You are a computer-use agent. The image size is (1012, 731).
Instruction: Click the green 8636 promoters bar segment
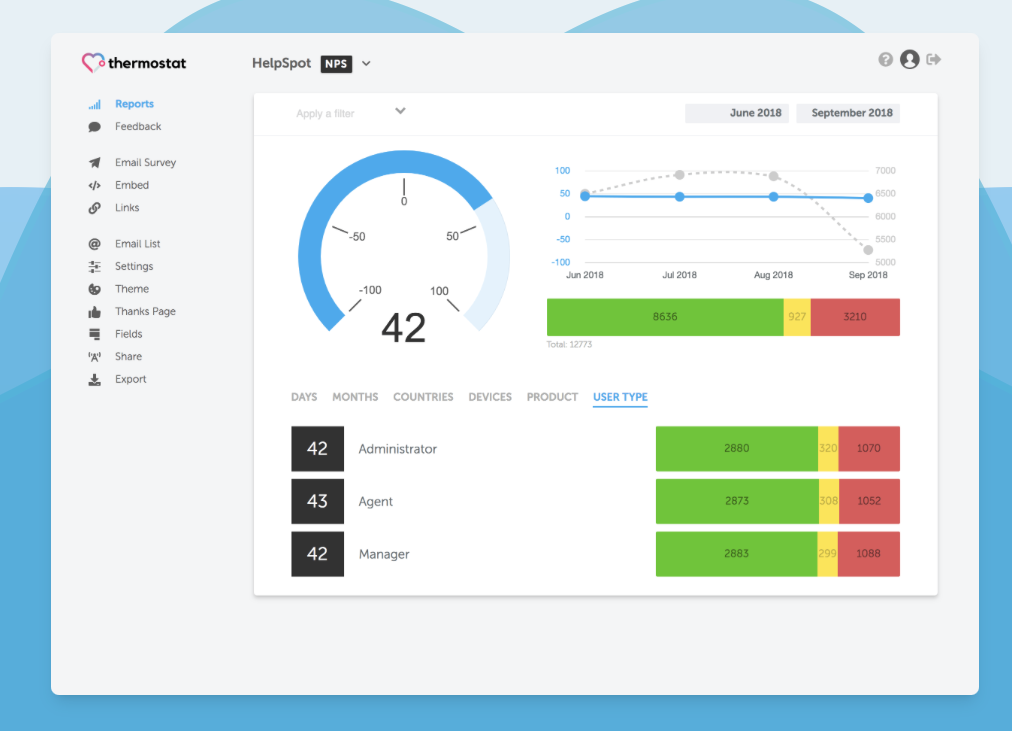[665, 317]
